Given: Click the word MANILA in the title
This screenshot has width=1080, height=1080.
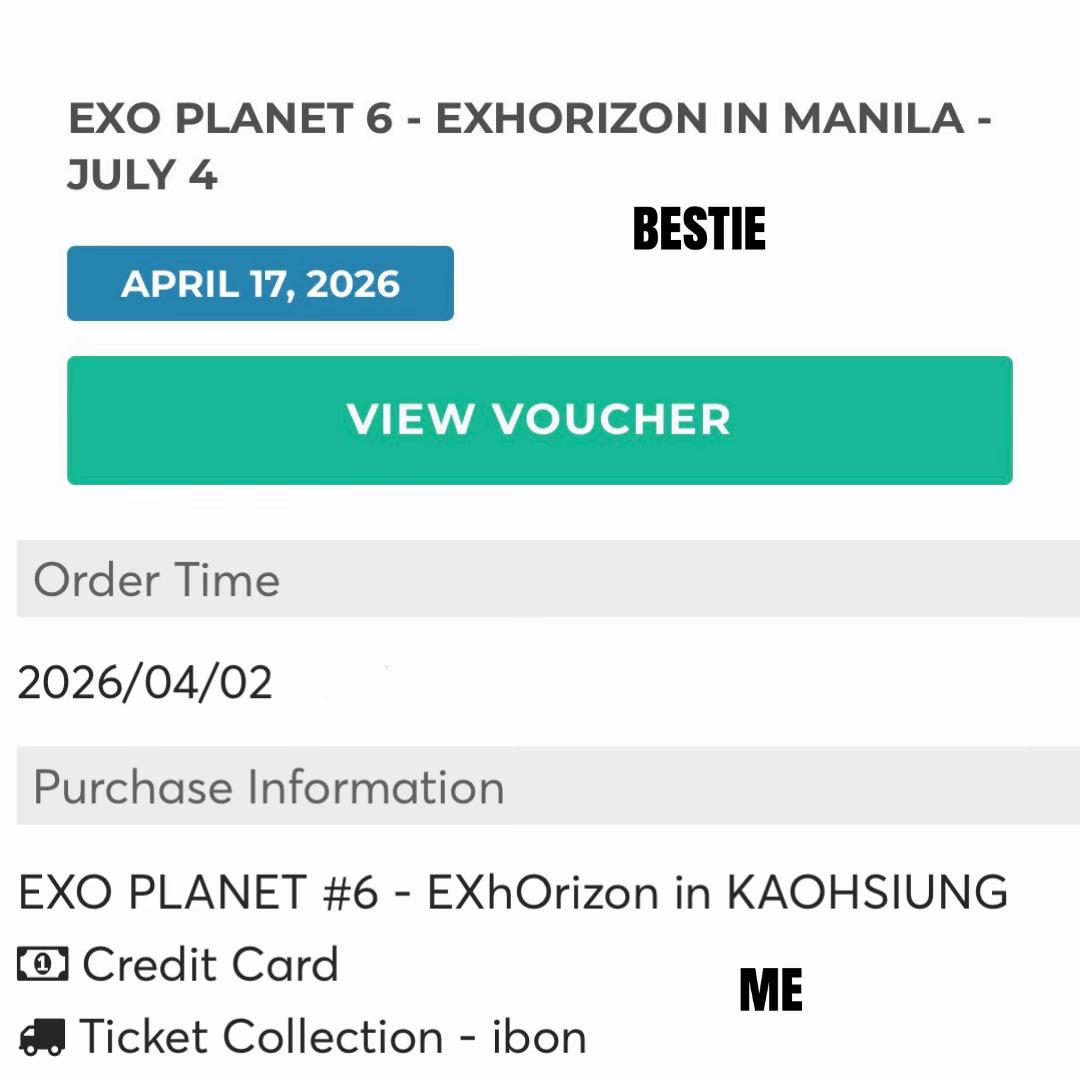Looking at the screenshot, I should (873, 118).
